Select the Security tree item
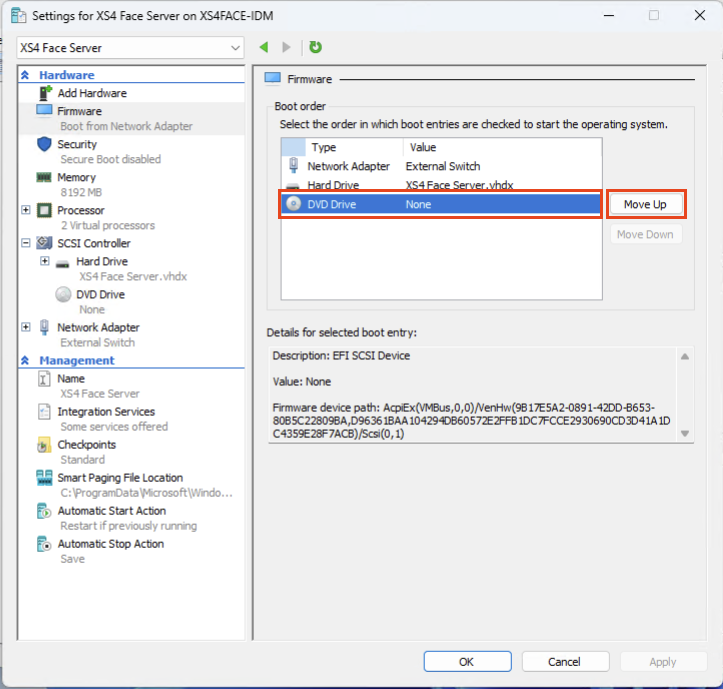Image resolution: width=723 pixels, height=689 pixels. click(x=77, y=144)
